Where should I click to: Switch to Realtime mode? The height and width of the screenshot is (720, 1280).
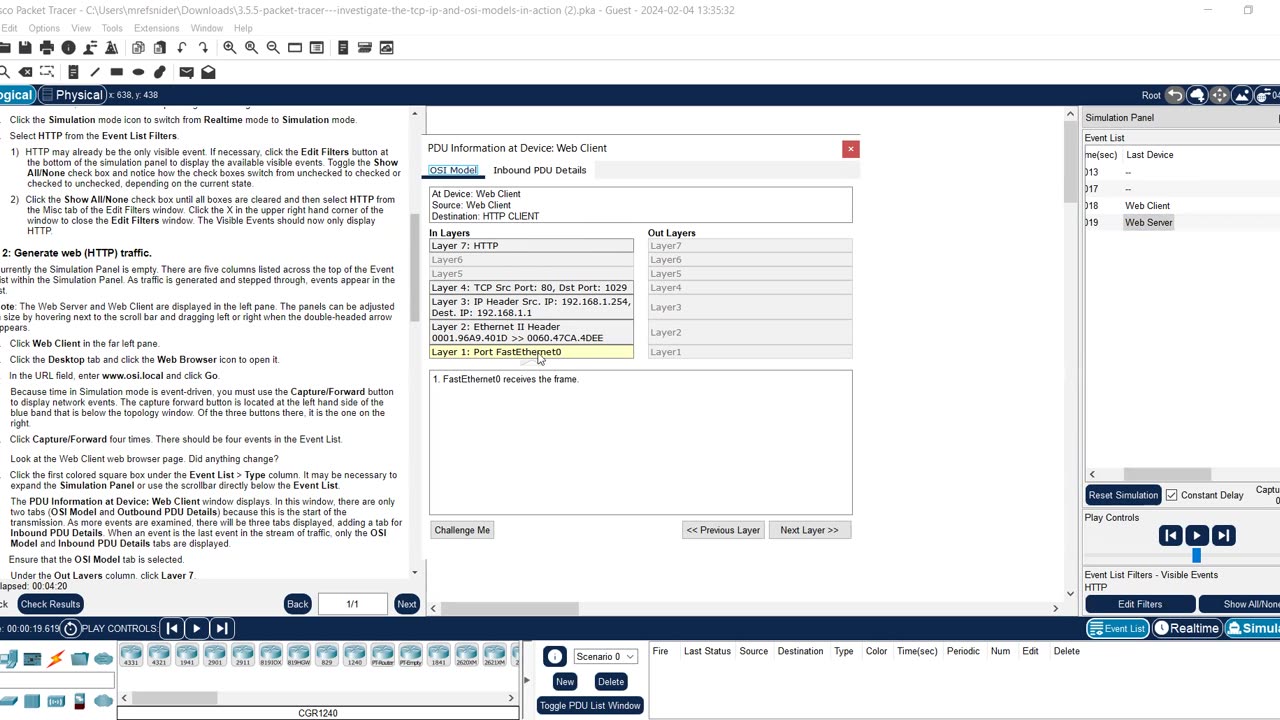click(x=1187, y=628)
